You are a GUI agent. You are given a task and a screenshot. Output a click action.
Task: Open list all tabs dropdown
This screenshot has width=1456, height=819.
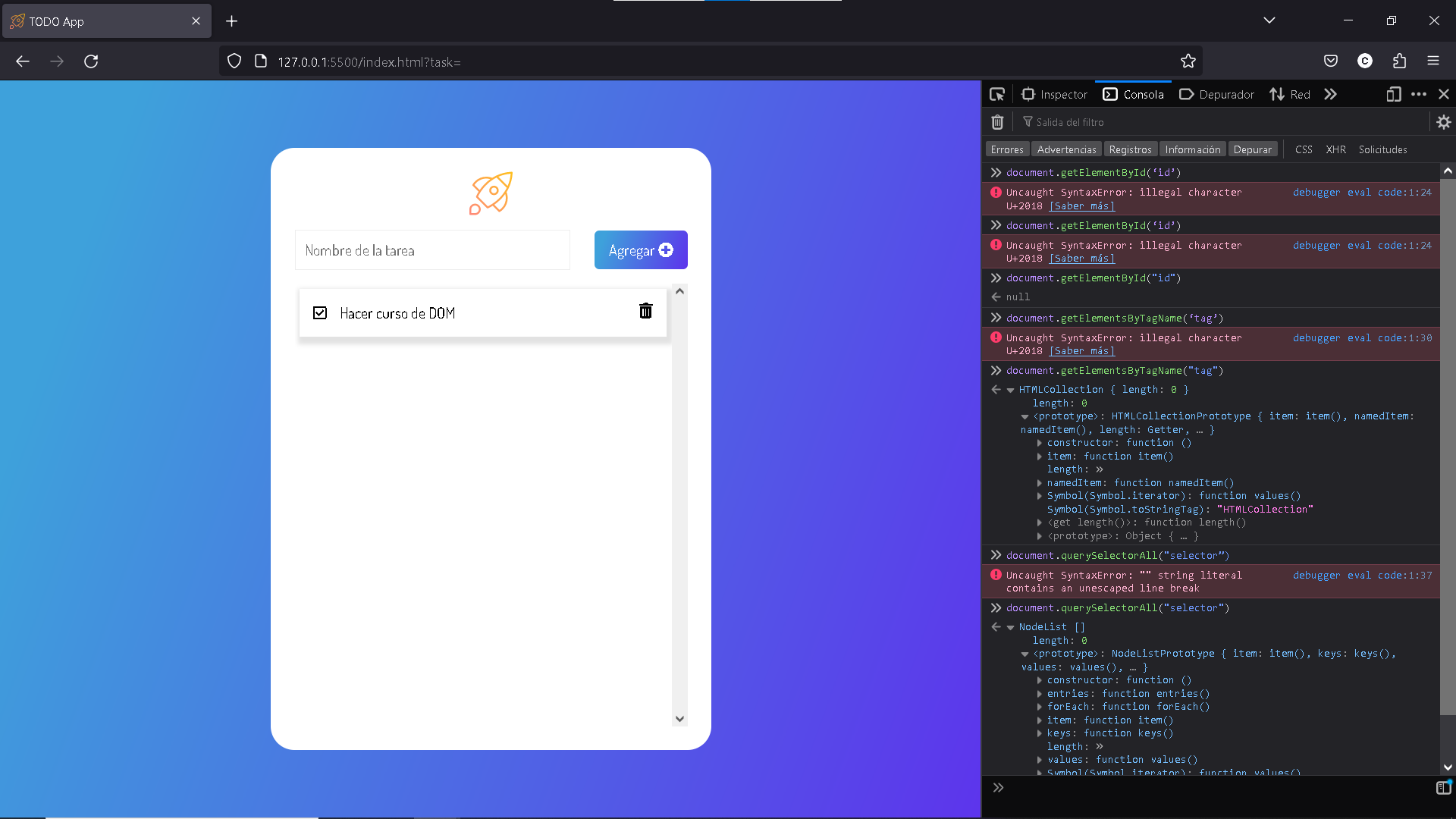1269,20
